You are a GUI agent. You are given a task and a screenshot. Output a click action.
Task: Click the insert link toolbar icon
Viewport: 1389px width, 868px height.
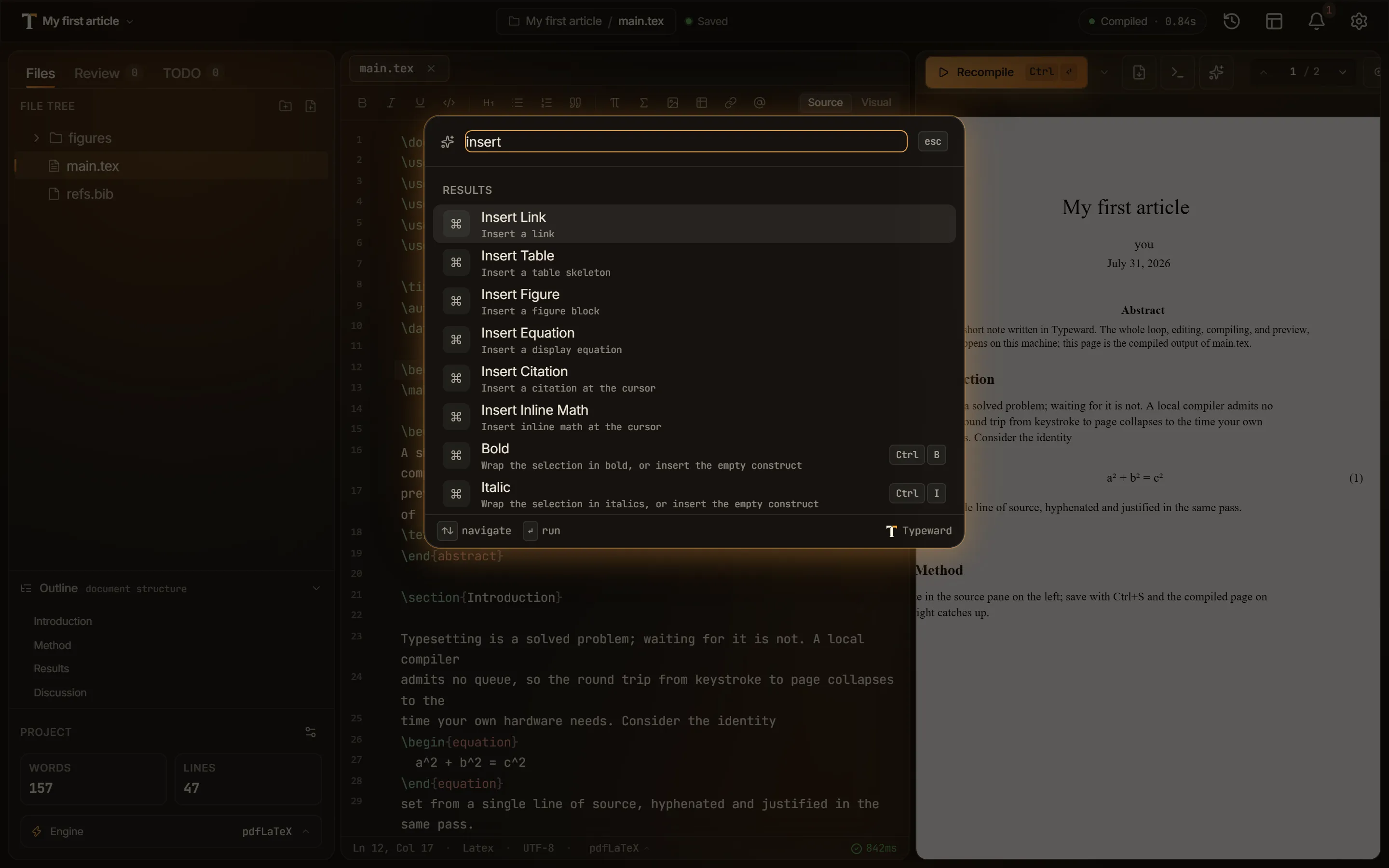(730, 103)
